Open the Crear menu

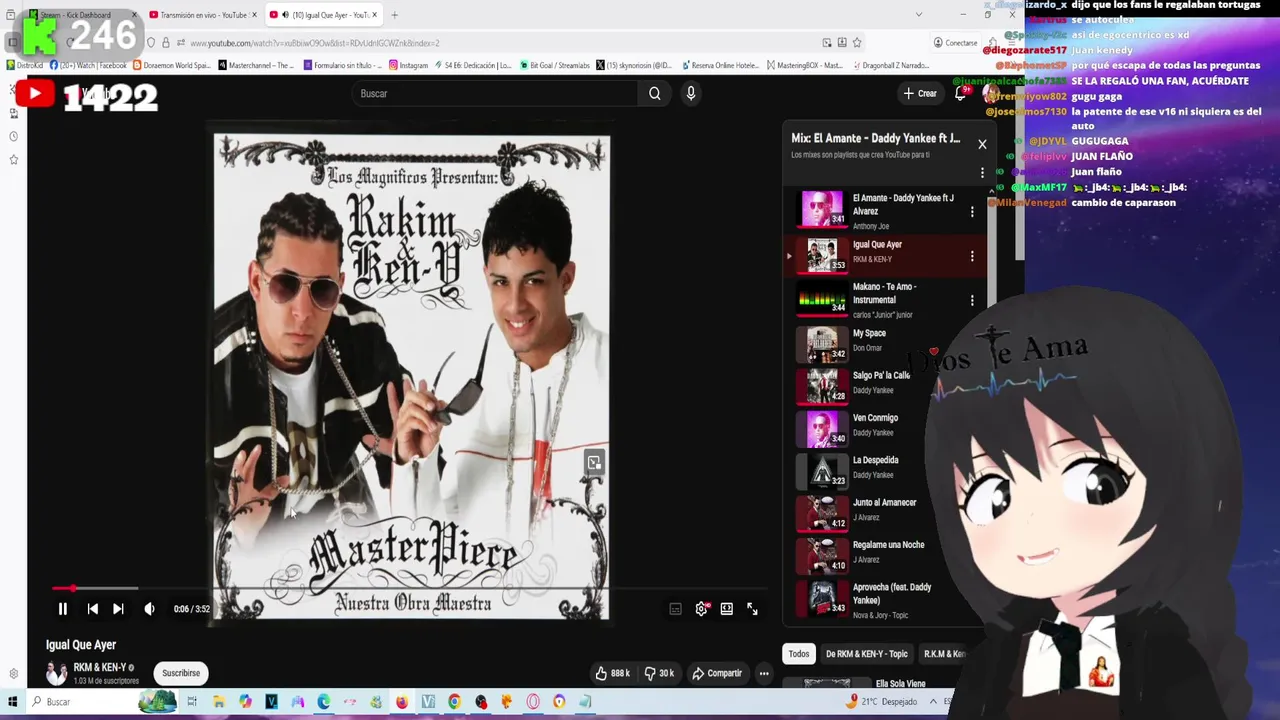coord(920,93)
